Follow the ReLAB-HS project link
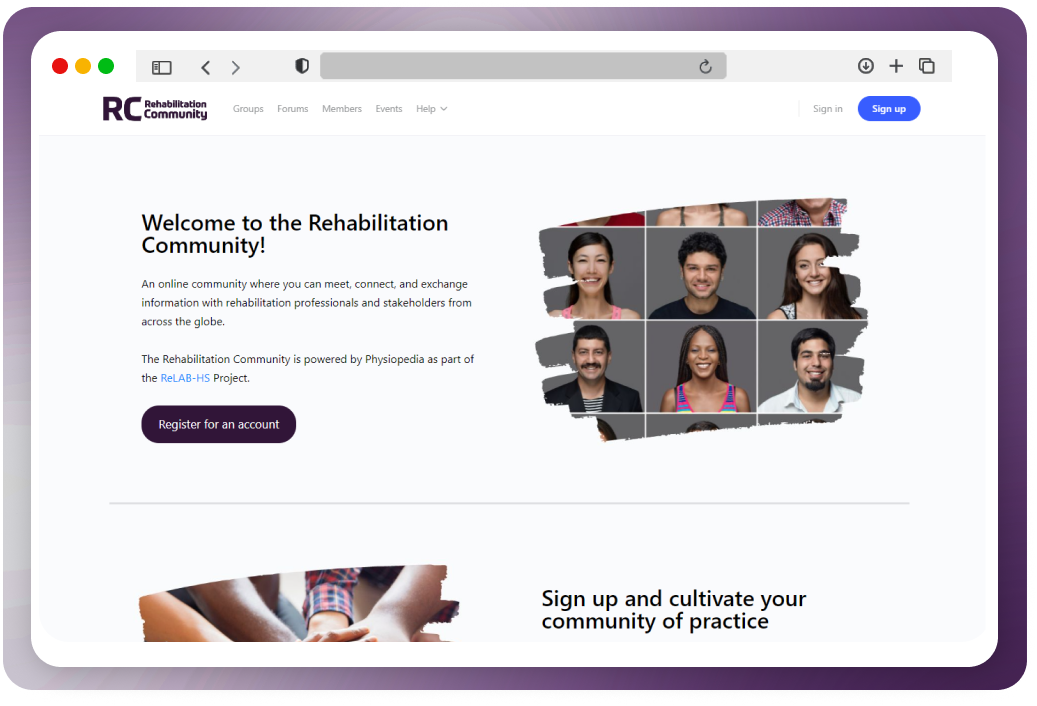1037x706 pixels. pyautogui.click(x=185, y=378)
